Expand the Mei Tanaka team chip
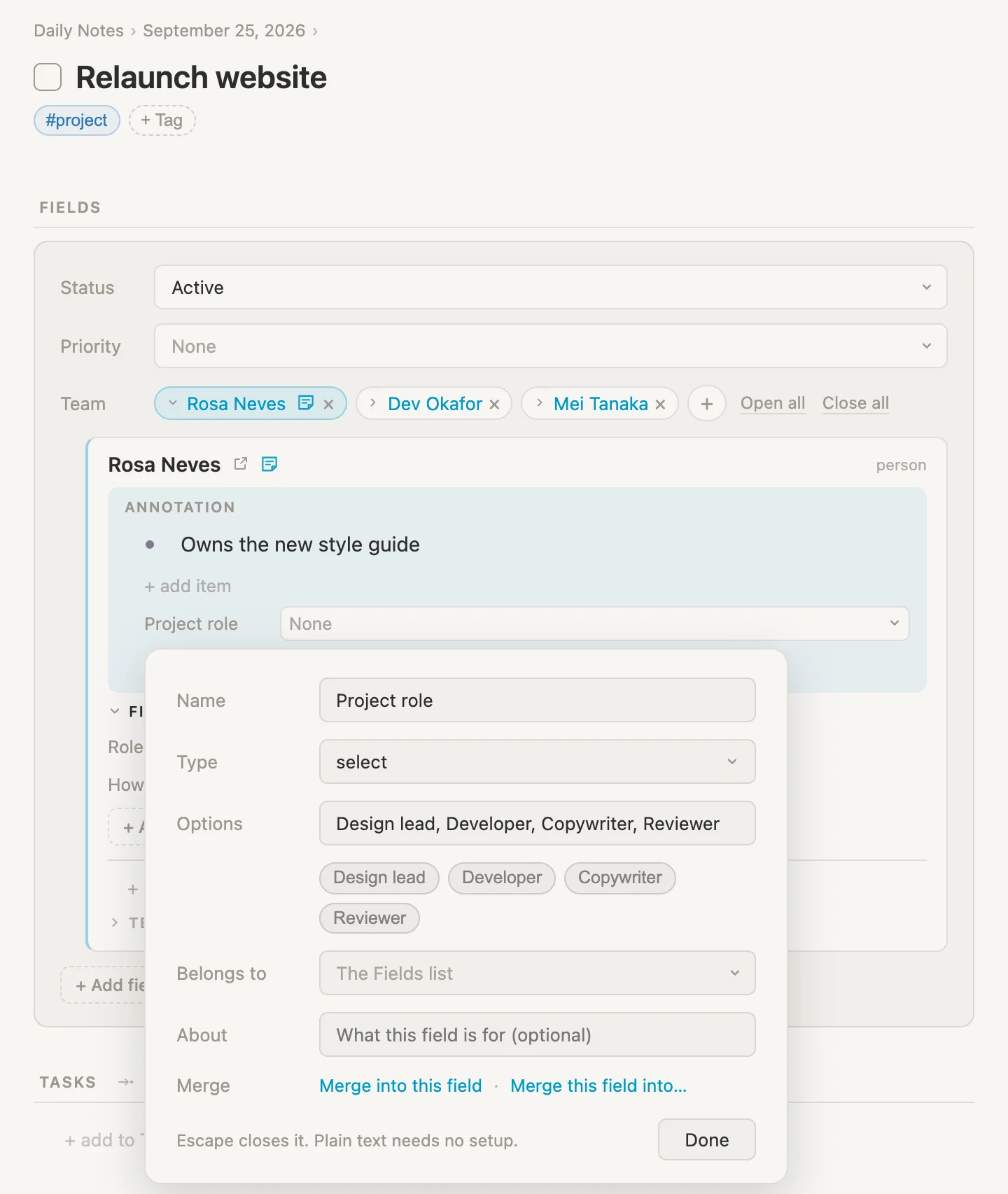The image size is (1008, 1194). [x=539, y=403]
